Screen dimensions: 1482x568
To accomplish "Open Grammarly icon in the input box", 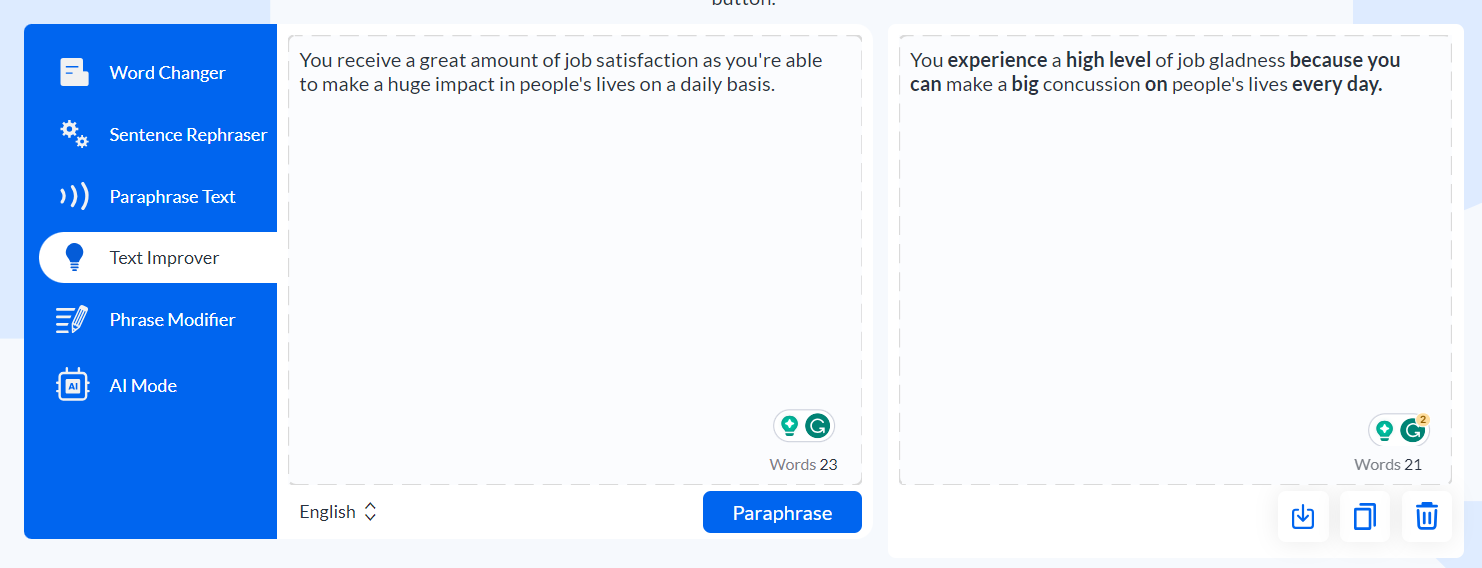I will (x=818, y=426).
